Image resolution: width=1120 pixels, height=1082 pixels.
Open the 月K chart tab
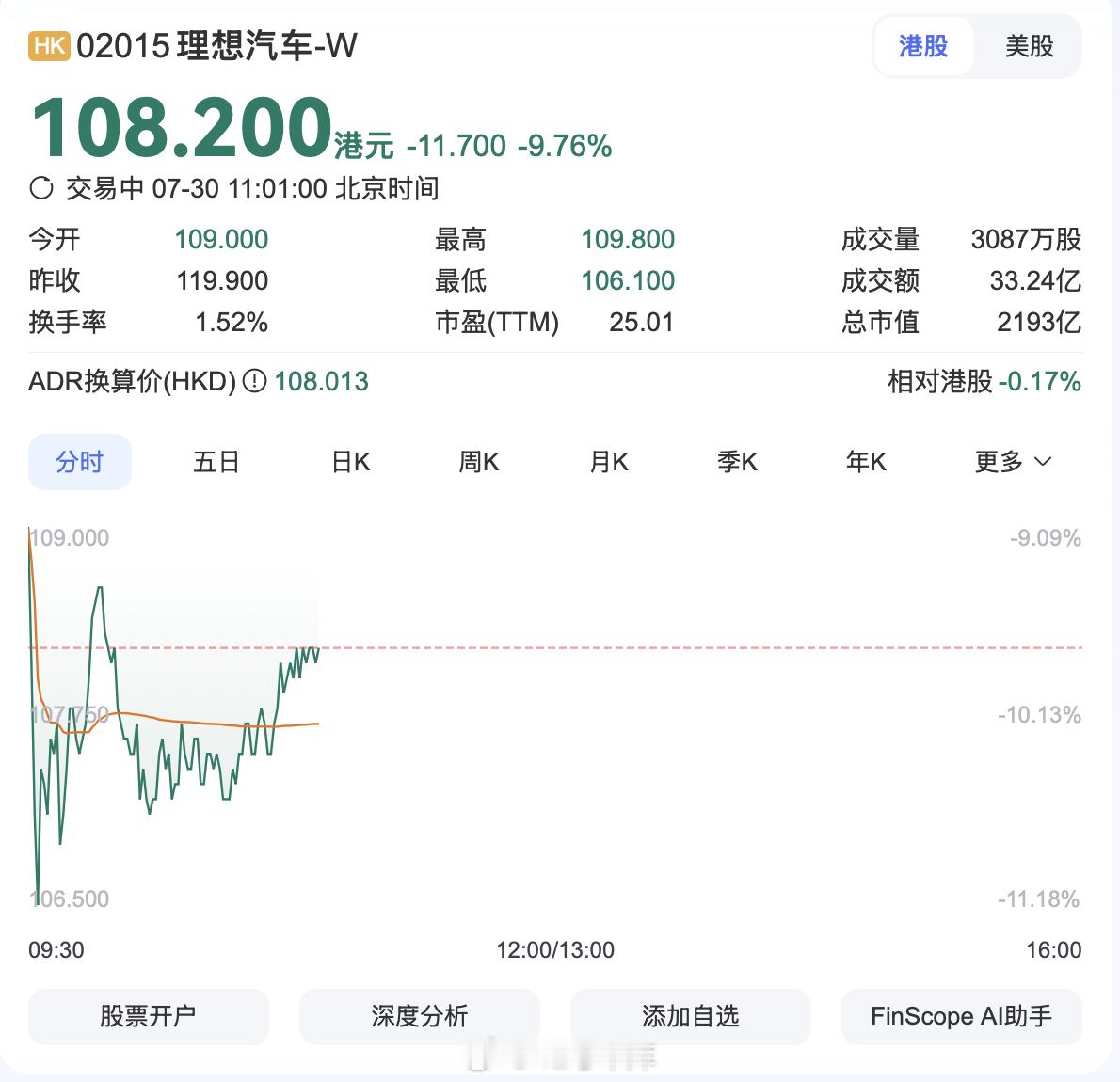(x=609, y=462)
